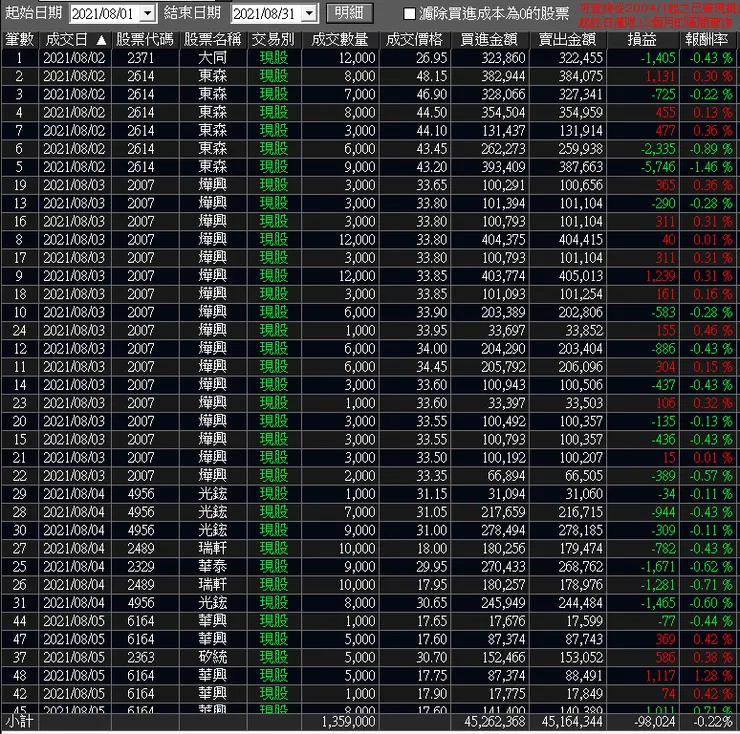Open the end date 2021/08/31 dropdown arrow

(x=309, y=13)
